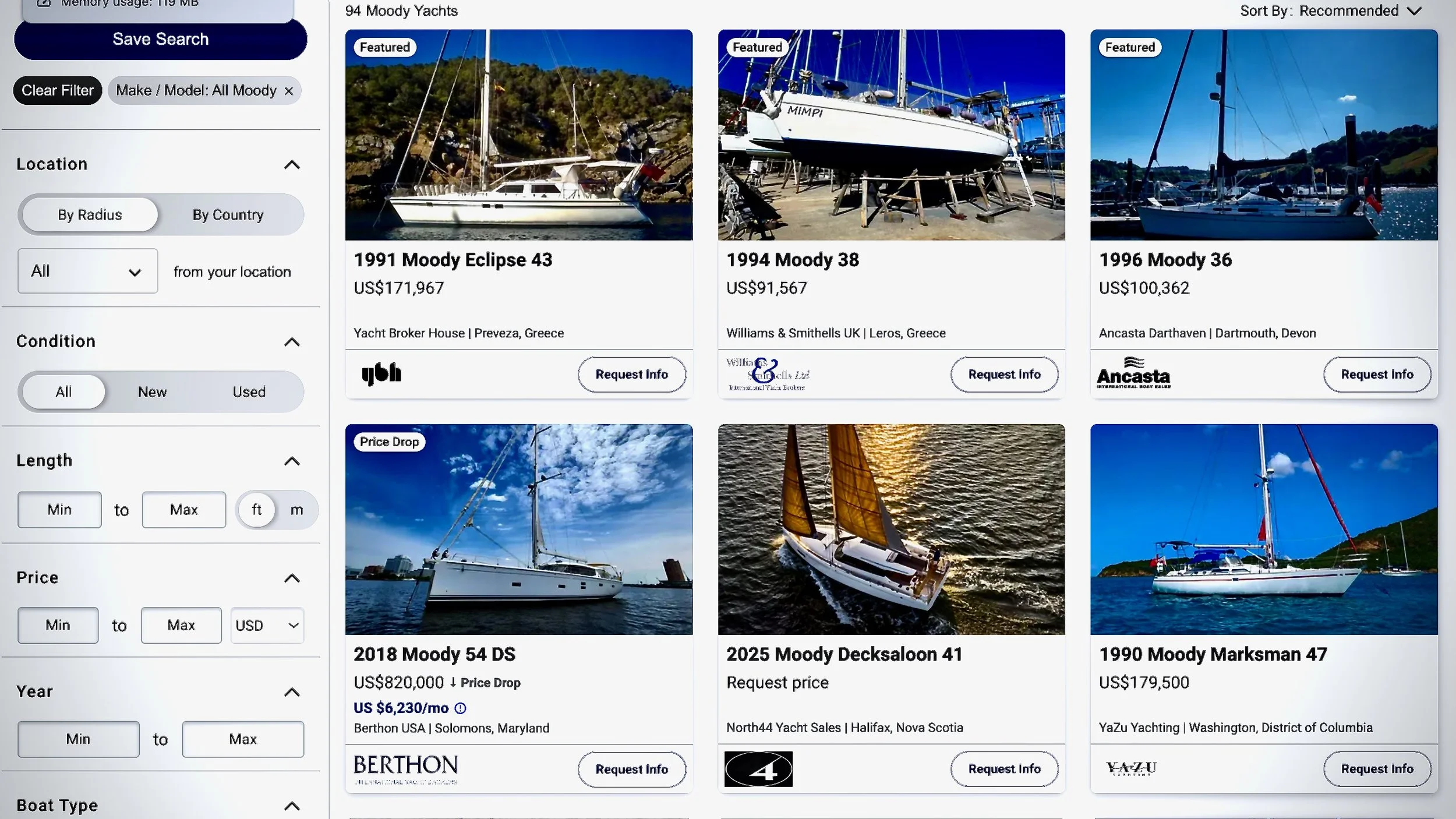Remove the All Moody filter chip
1456x819 pixels.
click(288, 91)
